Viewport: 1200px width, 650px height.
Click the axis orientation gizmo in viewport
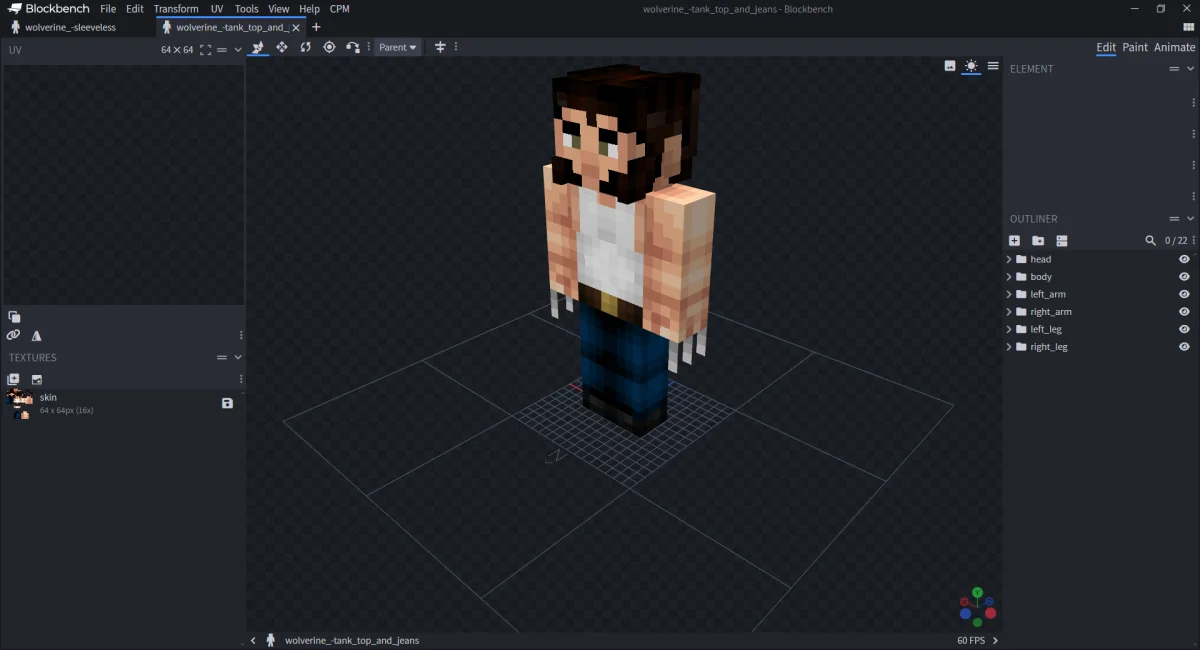coord(977,606)
